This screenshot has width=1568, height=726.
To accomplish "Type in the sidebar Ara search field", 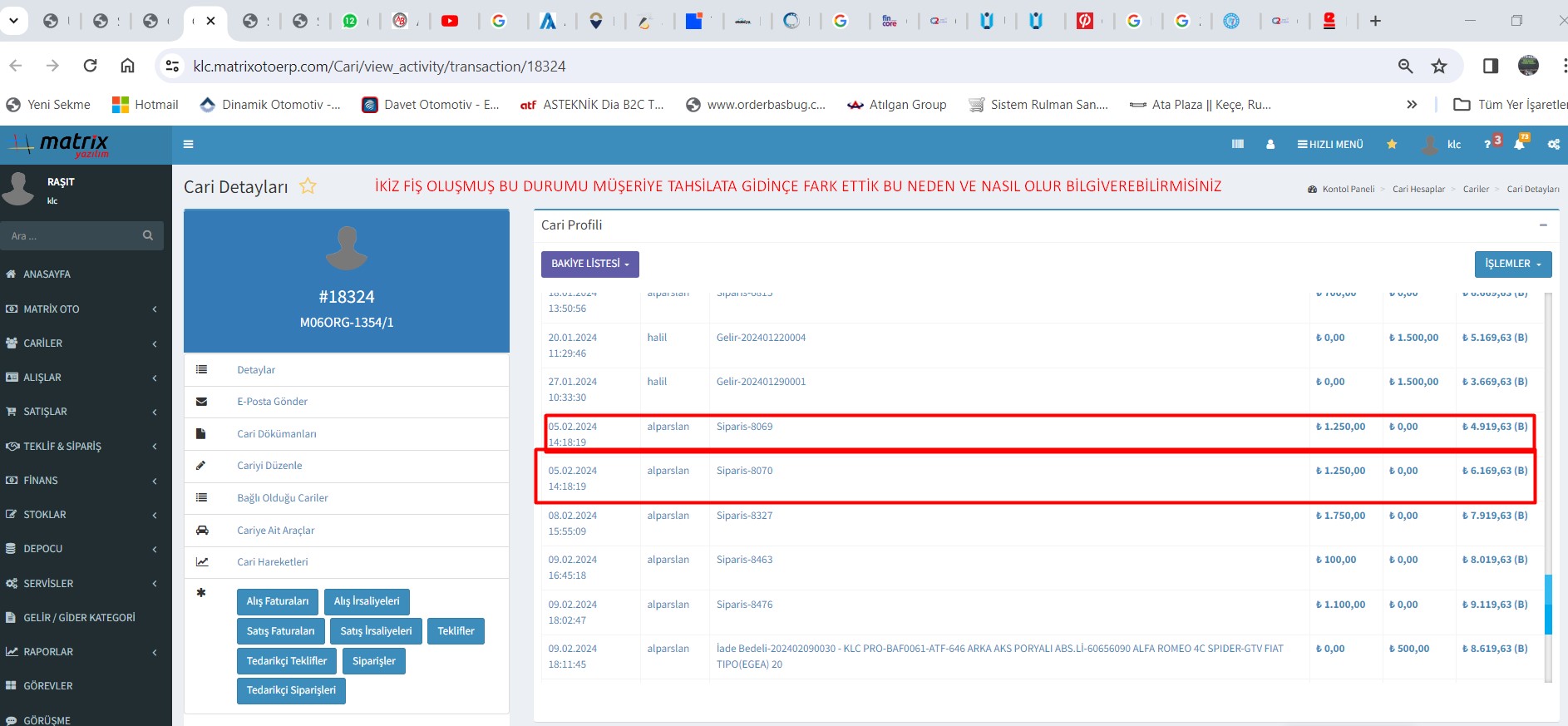I will click(x=71, y=236).
